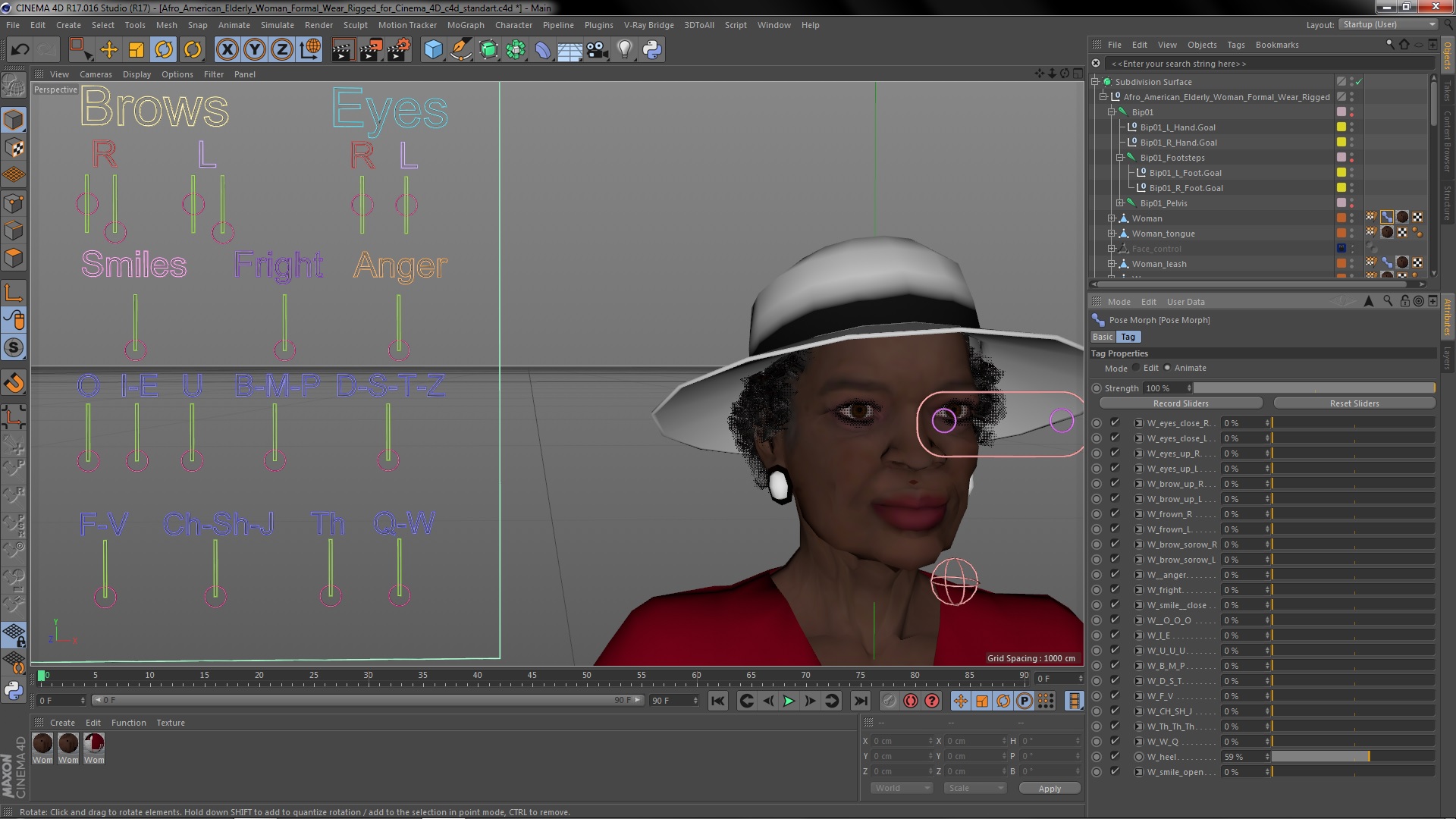Expand Bip01_Pelvis node

click(1120, 202)
